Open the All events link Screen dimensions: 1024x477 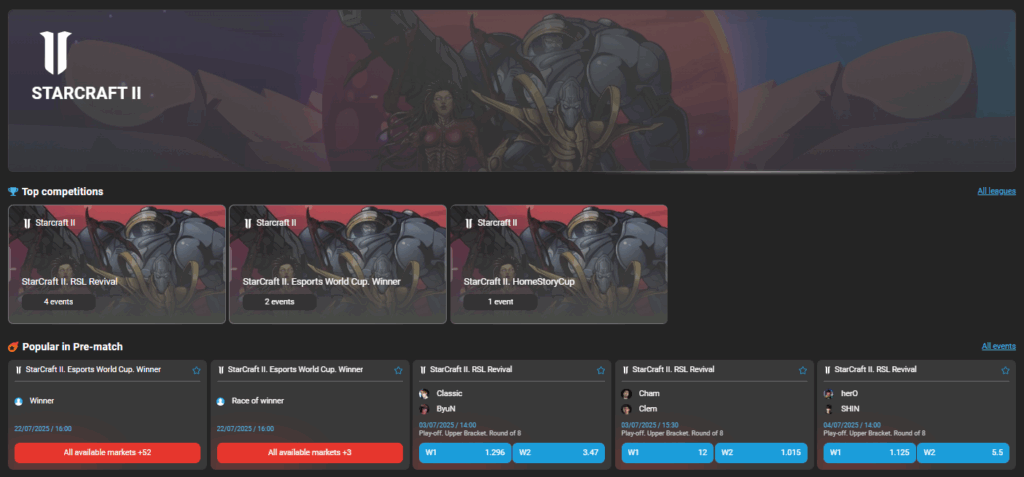pyautogui.click(x=999, y=346)
